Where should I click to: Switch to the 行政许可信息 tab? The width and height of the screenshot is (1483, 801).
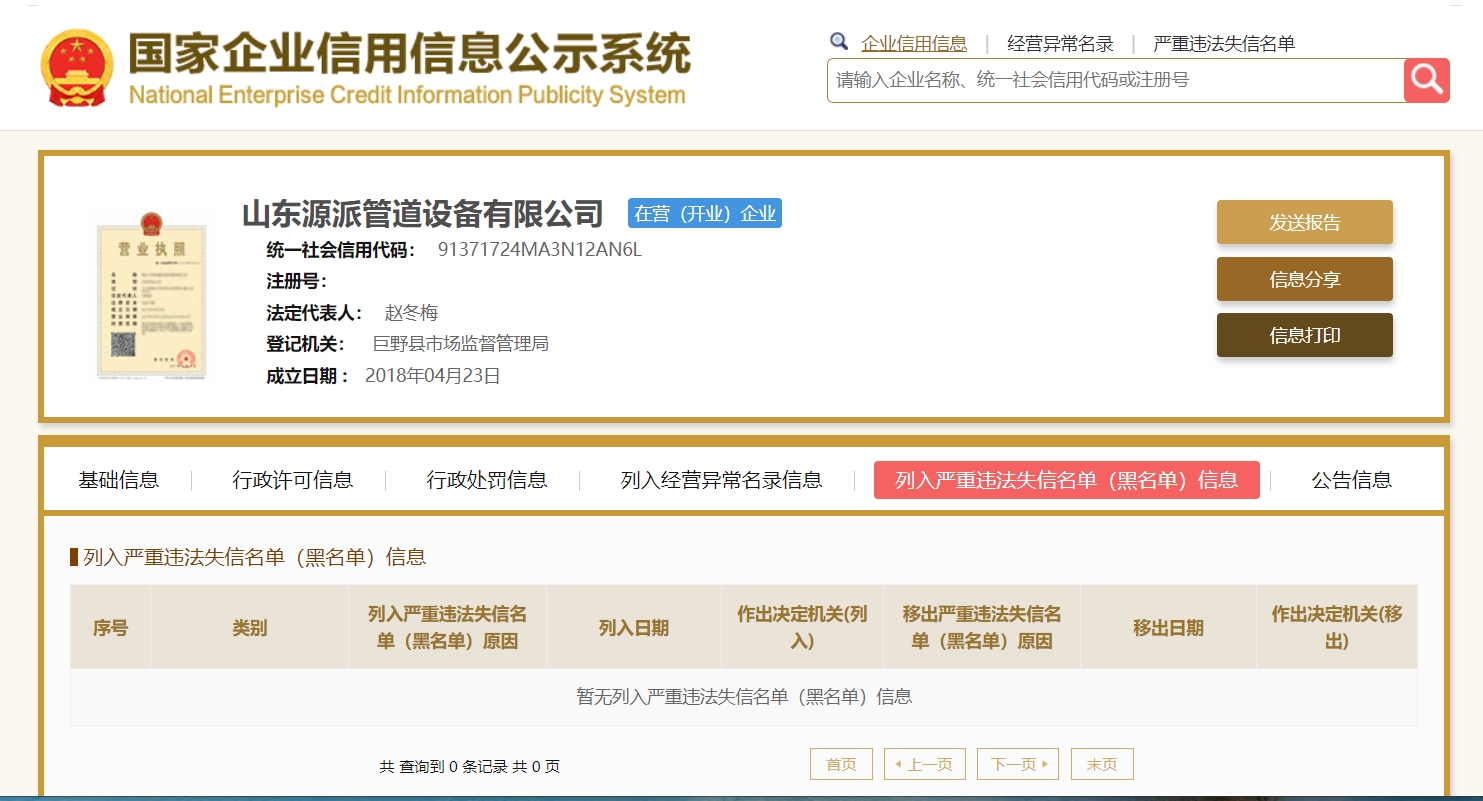tap(293, 480)
